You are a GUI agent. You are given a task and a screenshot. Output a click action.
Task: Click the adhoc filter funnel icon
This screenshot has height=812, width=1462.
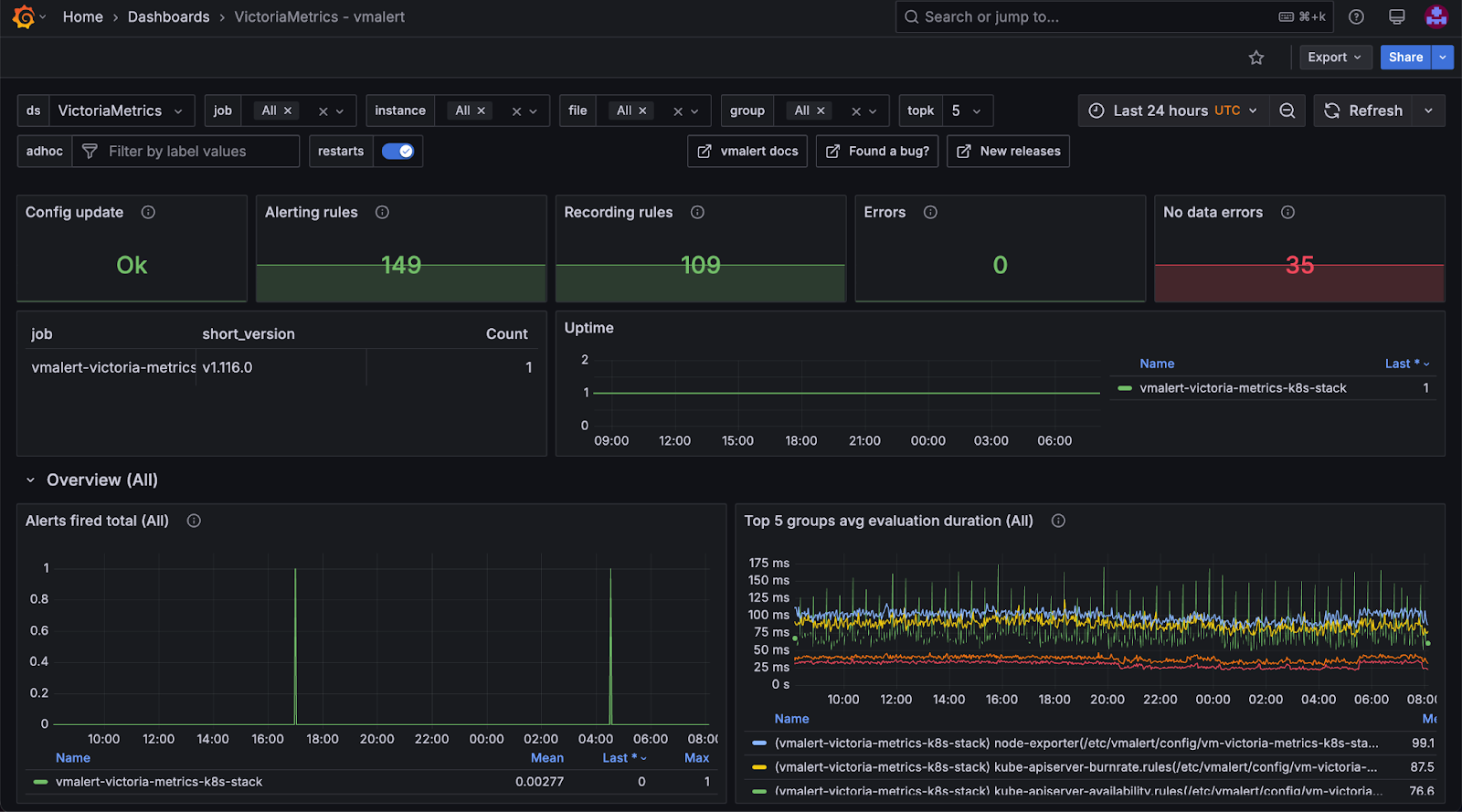[90, 152]
